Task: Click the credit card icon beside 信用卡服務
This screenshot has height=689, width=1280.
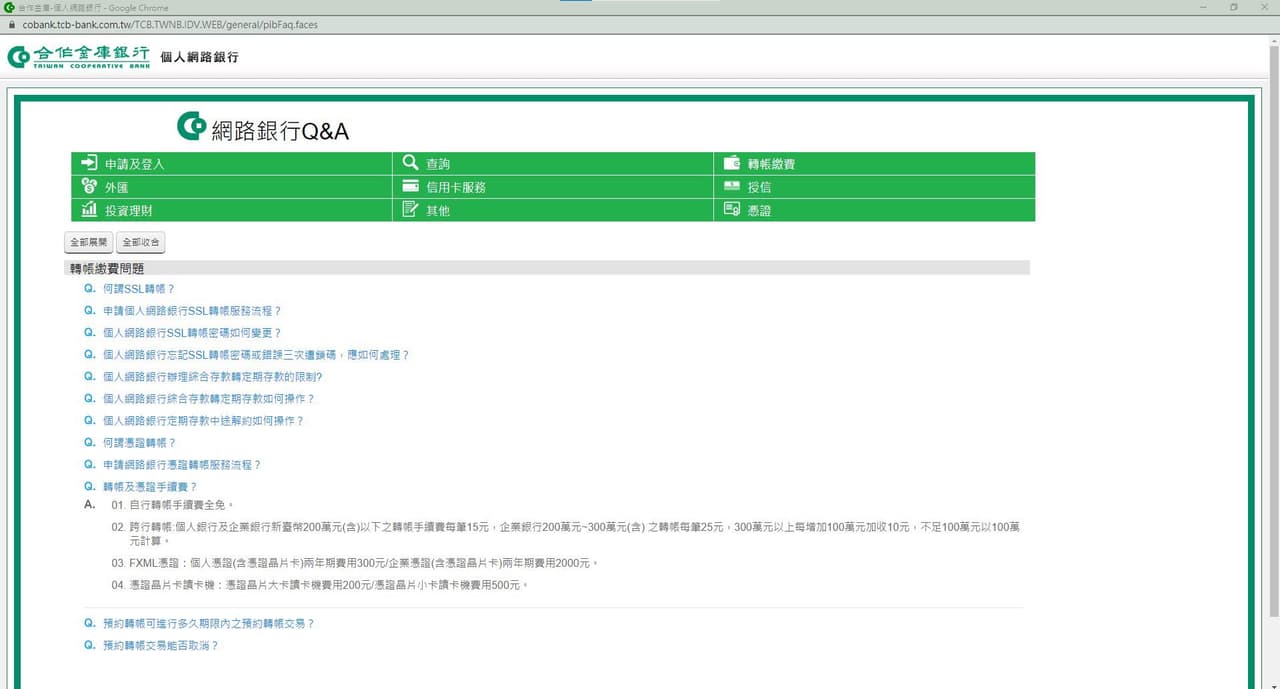Action: 410,186
